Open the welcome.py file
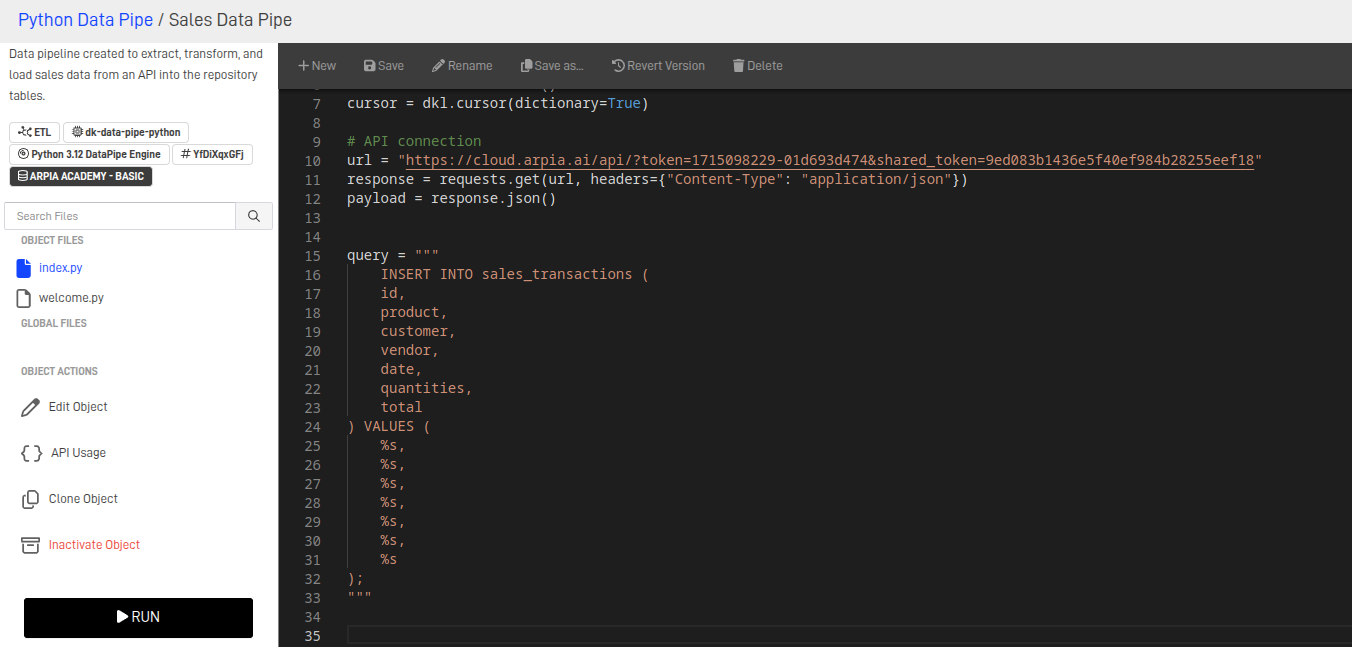 71,298
